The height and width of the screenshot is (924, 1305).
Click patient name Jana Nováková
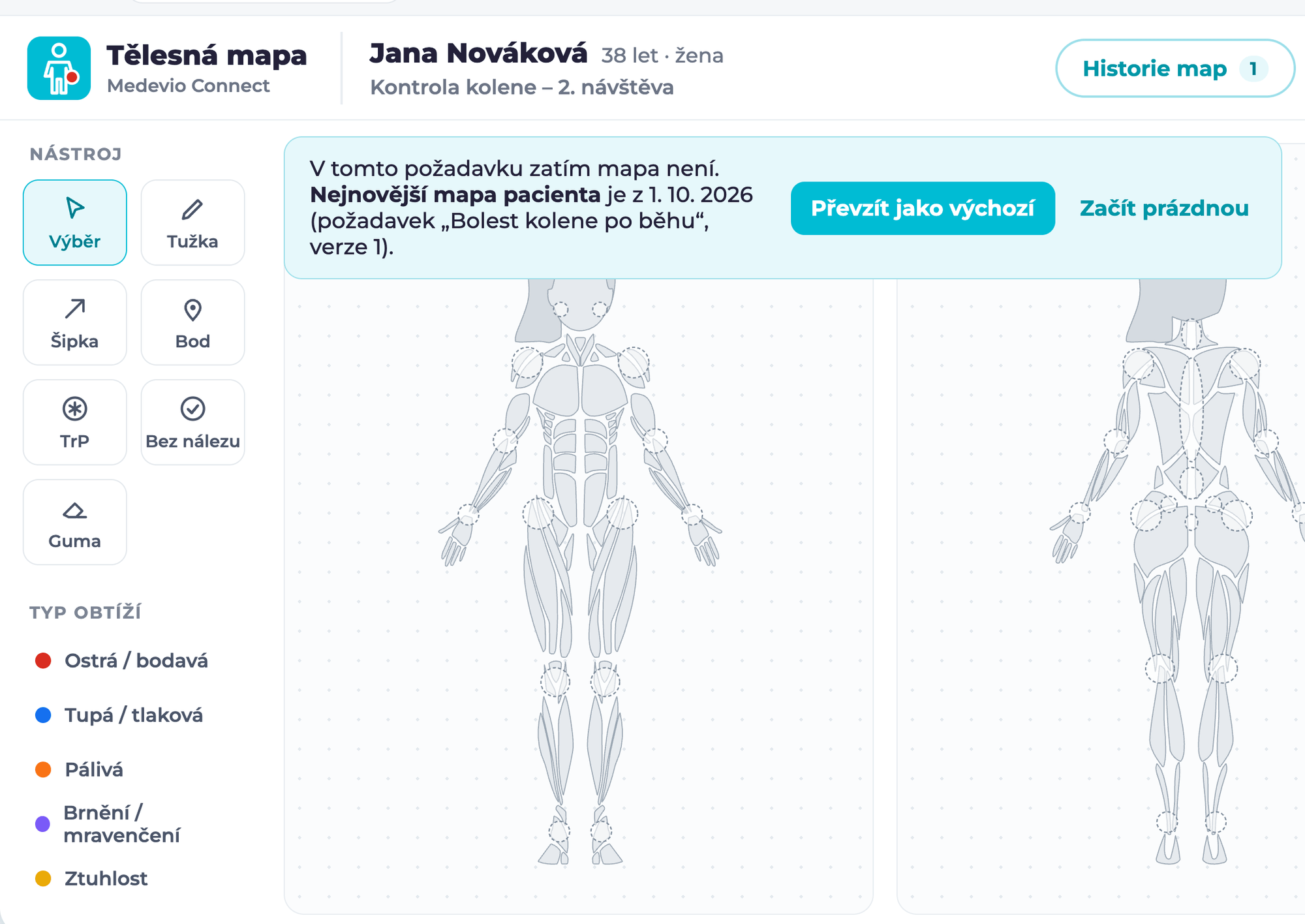(x=478, y=54)
